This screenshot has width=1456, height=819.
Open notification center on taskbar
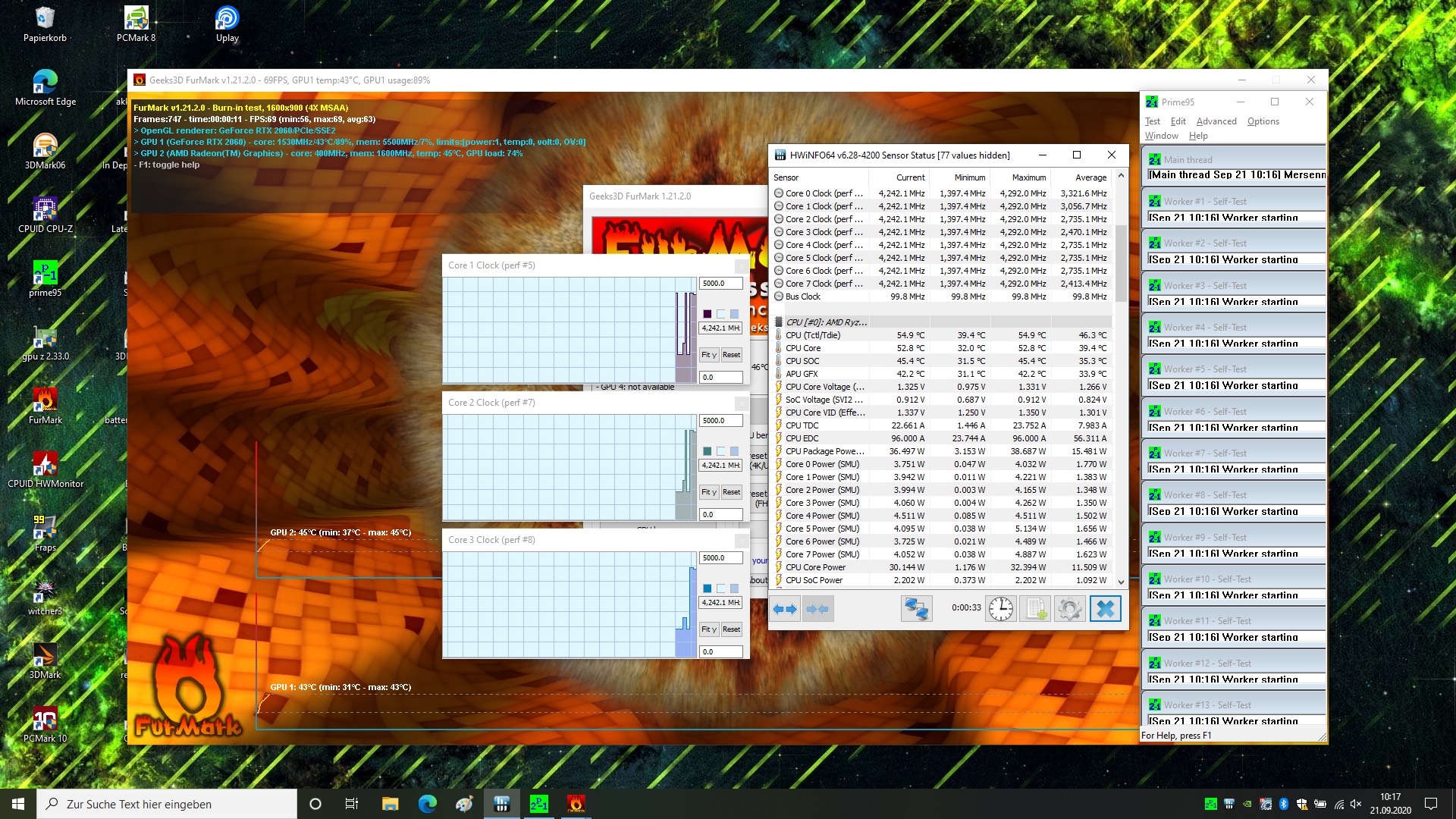[1431, 804]
